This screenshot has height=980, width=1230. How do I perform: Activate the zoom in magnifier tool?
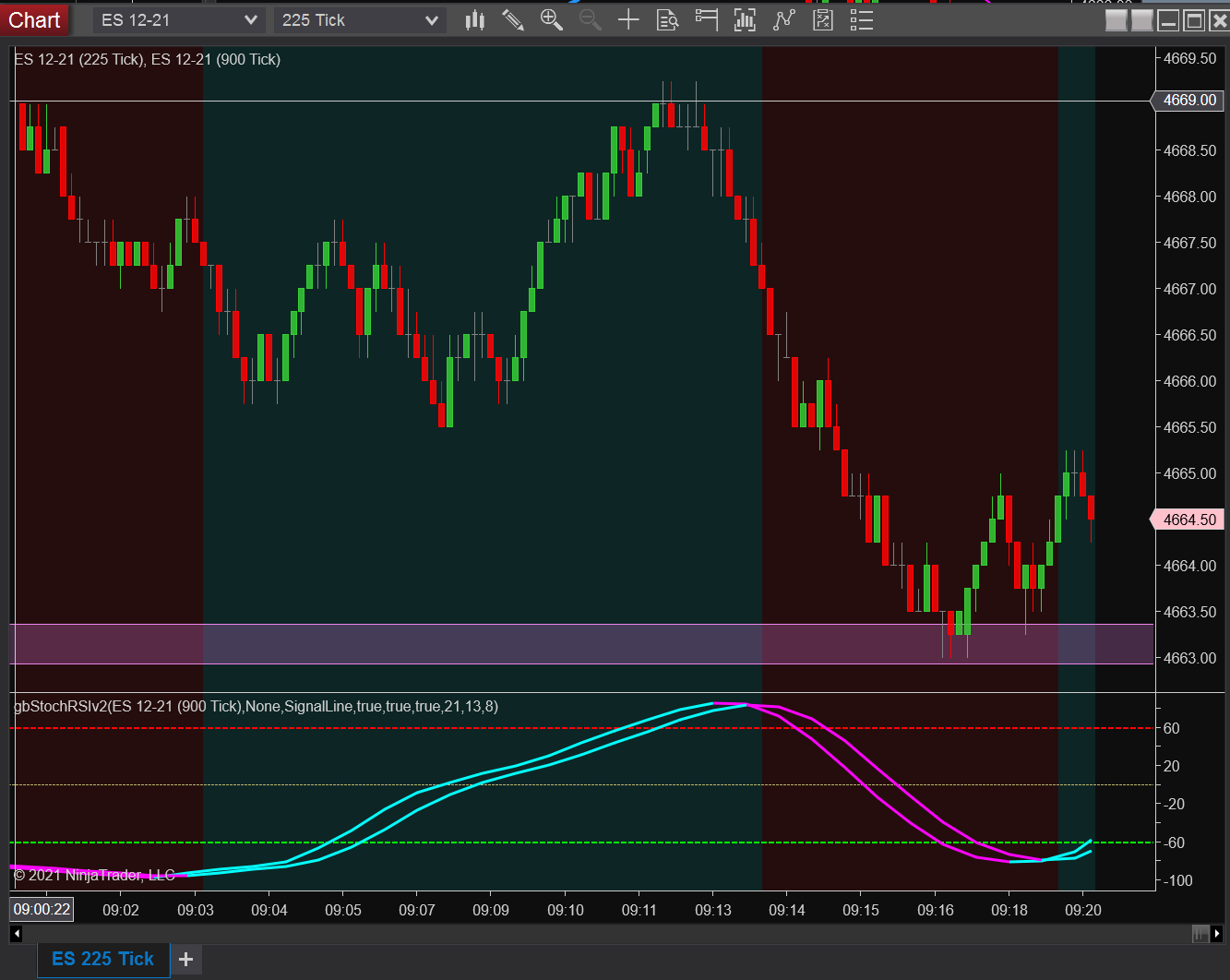tap(551, 19)
